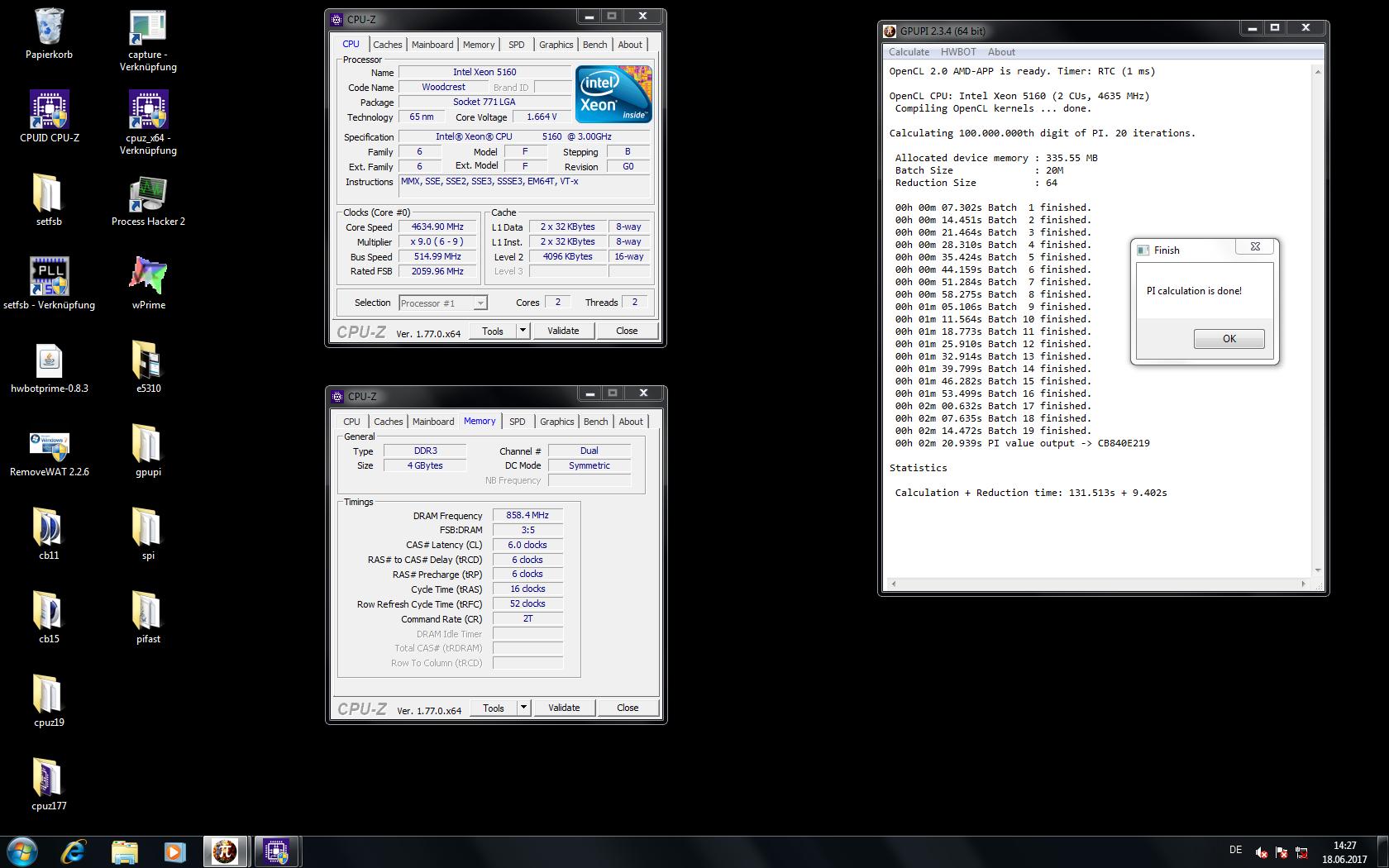
Task: Click the volume muted tray icon
Action: pyautogui.click(x=1261, y=851)
